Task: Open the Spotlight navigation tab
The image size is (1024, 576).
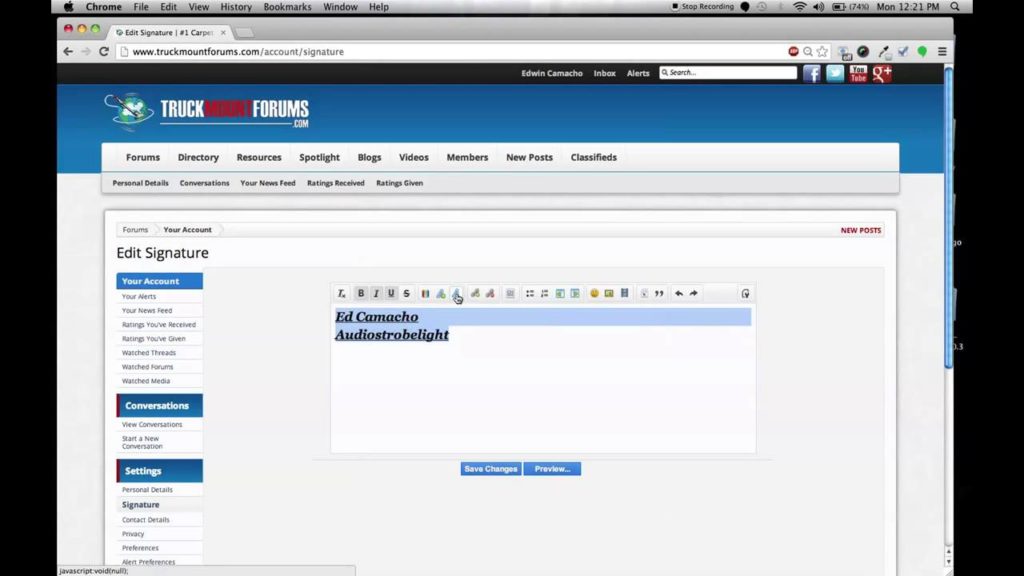Action: click(x=319, y=157)
